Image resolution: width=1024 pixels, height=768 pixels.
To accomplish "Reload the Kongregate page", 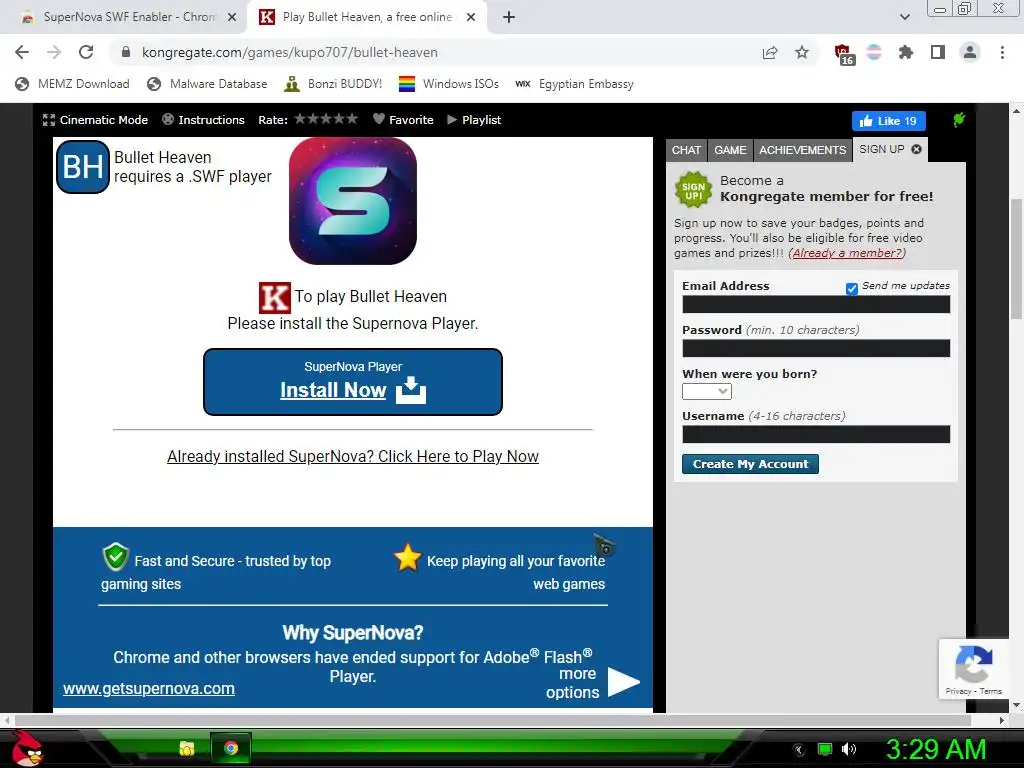I will [86, 52].
